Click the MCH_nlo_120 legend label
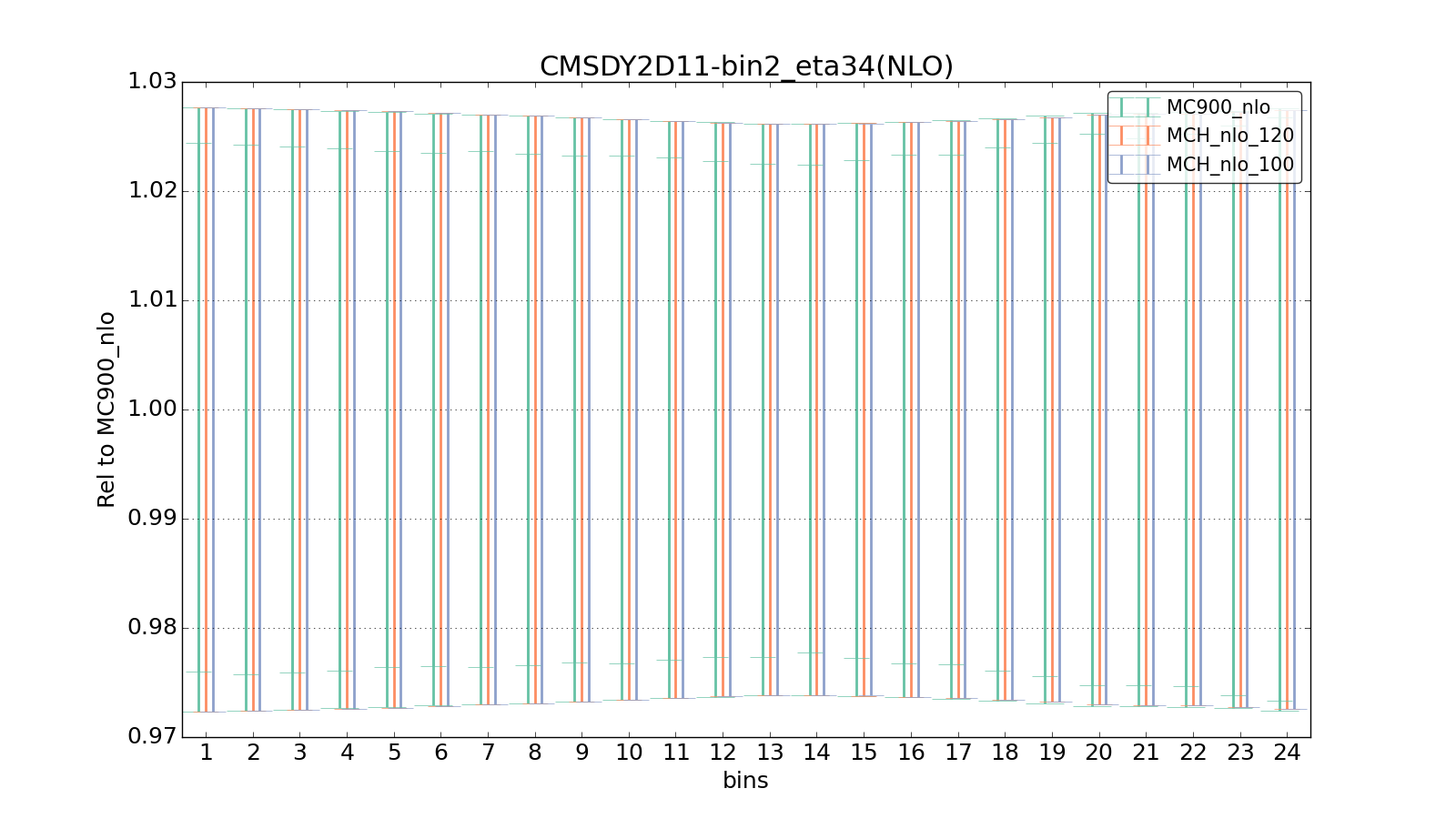This screenshot has height=819, width=1456. 1229,136
